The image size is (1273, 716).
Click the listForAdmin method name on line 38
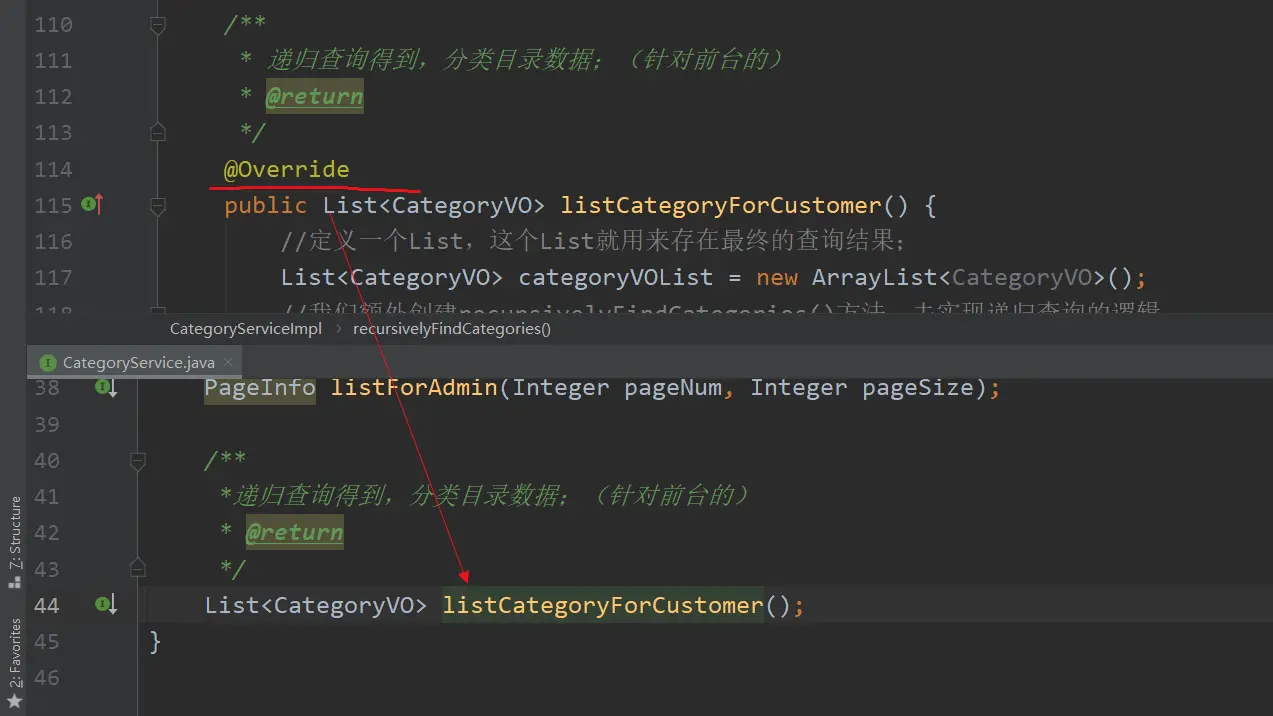414,387
